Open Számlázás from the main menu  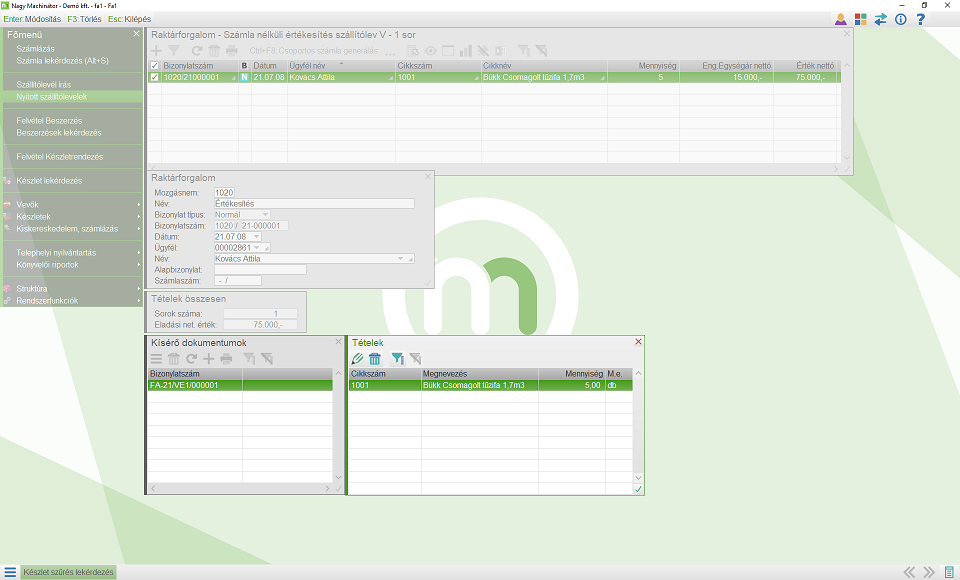(x=36, y=49)
